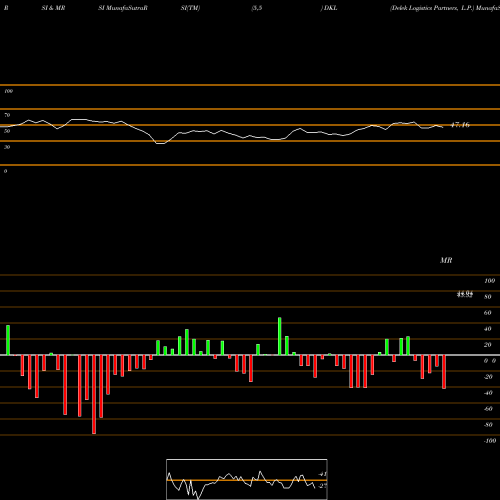Open the mini line chart thumbnail
500x500 pixels.
247,479
